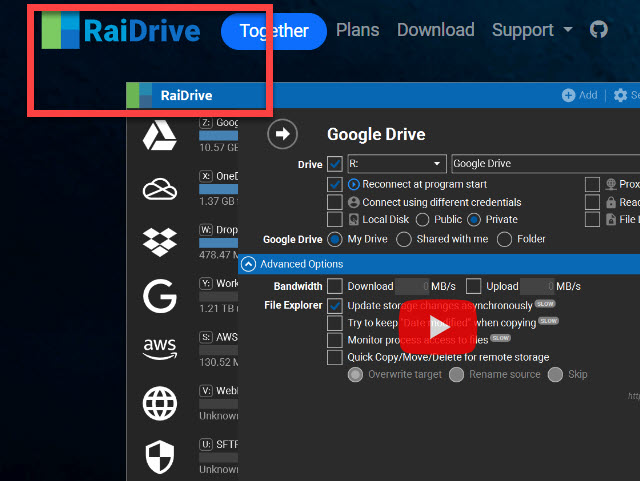Click the Local Disk drive icon
Viewport: 640px width, 481px height.
[x=353, y=220]
